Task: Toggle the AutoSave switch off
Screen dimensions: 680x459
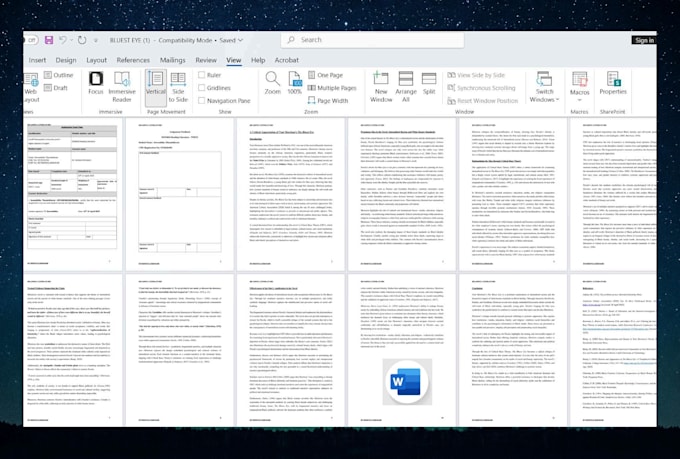Action: [x=31, y=40]
